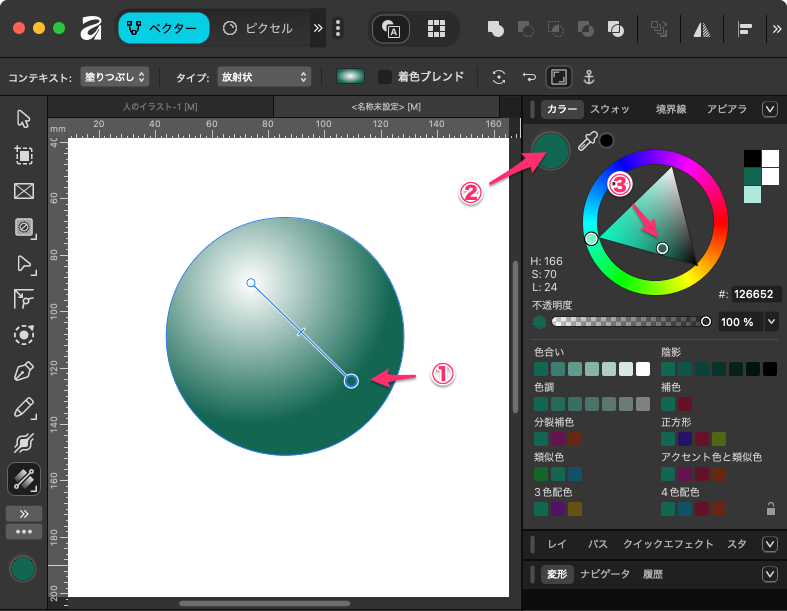Switch to ピクセル persona
This screenshot has height=611, width=787.
coord(258,29)
